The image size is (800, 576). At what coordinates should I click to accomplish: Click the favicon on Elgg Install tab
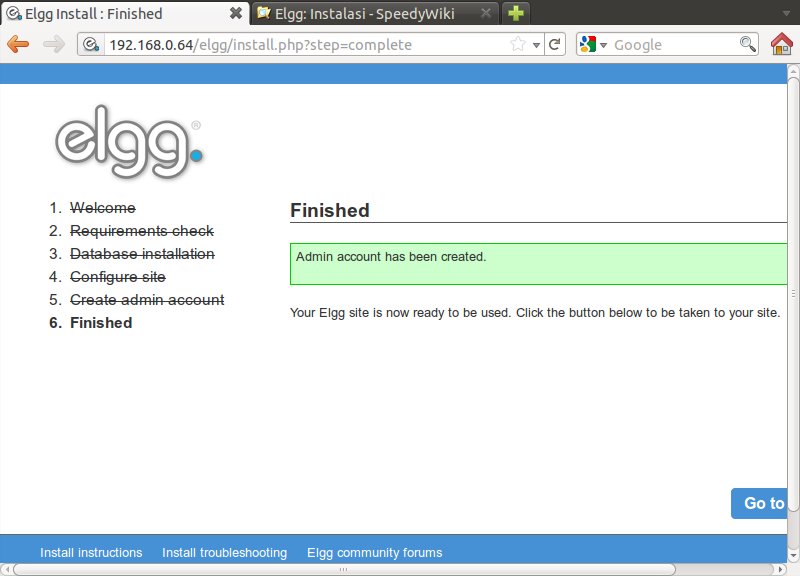14,13
